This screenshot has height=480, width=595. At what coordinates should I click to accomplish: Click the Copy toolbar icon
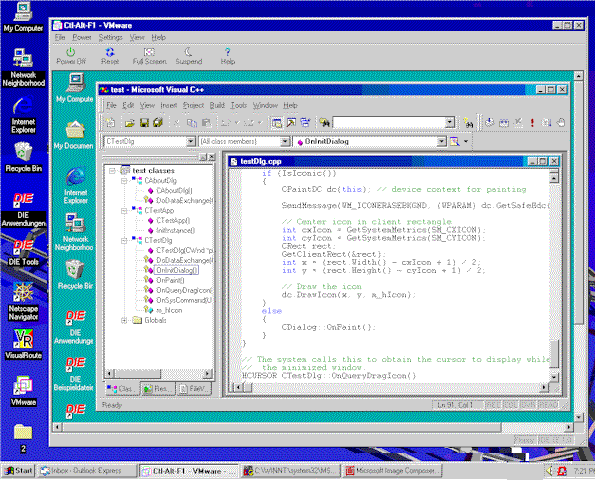point(192,123)
